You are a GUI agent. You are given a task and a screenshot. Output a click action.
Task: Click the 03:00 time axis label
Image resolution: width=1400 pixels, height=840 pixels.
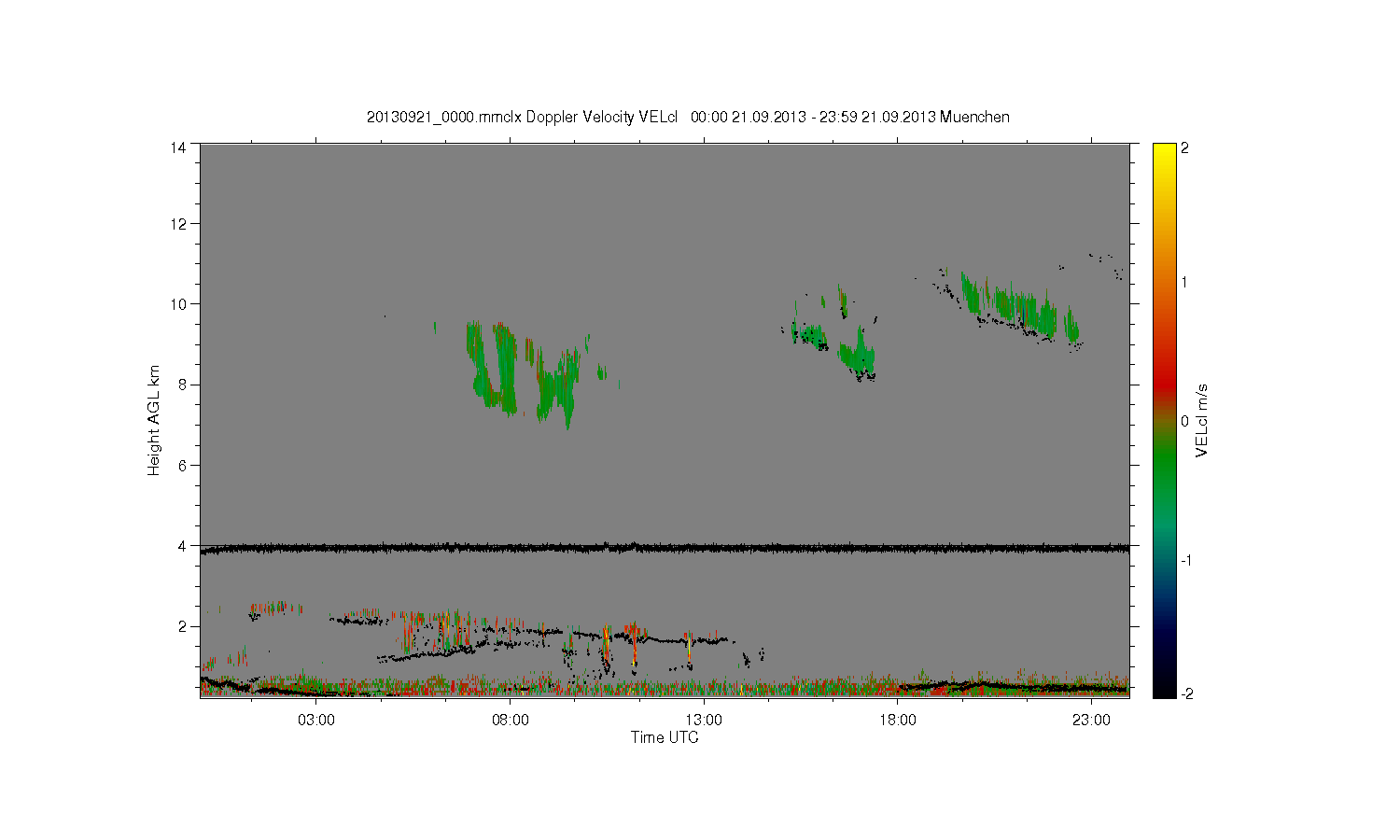316,720
